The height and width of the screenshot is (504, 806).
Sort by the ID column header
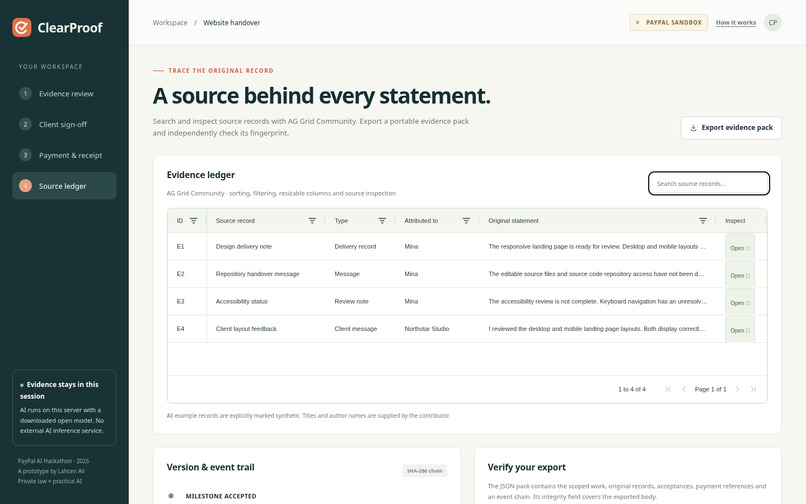coord(180,221)
